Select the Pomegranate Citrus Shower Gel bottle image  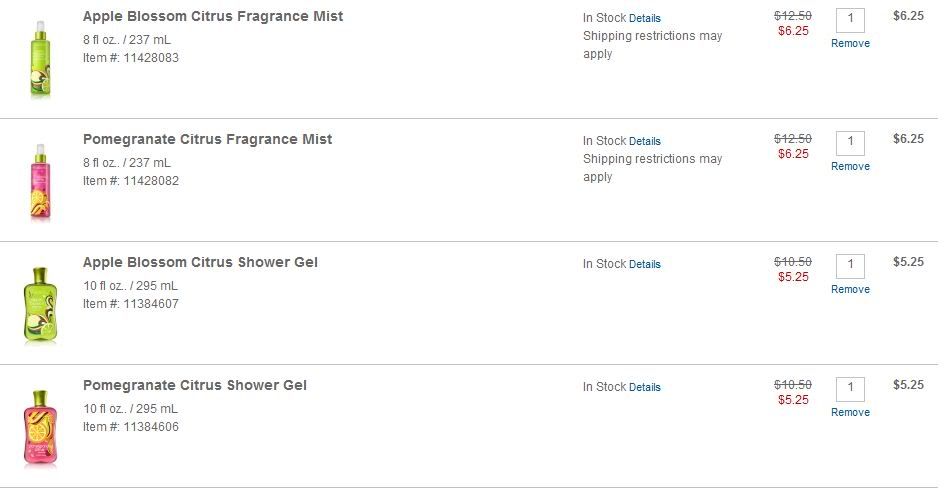(40, 429)
